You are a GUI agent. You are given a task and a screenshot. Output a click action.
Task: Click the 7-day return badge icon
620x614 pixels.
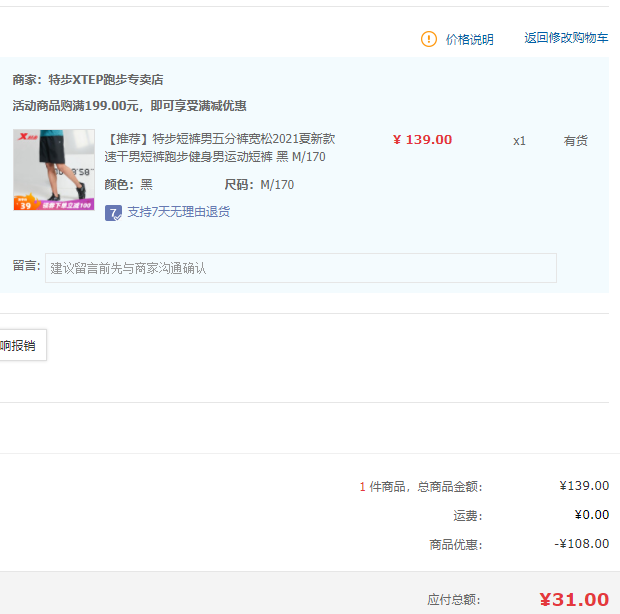tap(113, 213)
